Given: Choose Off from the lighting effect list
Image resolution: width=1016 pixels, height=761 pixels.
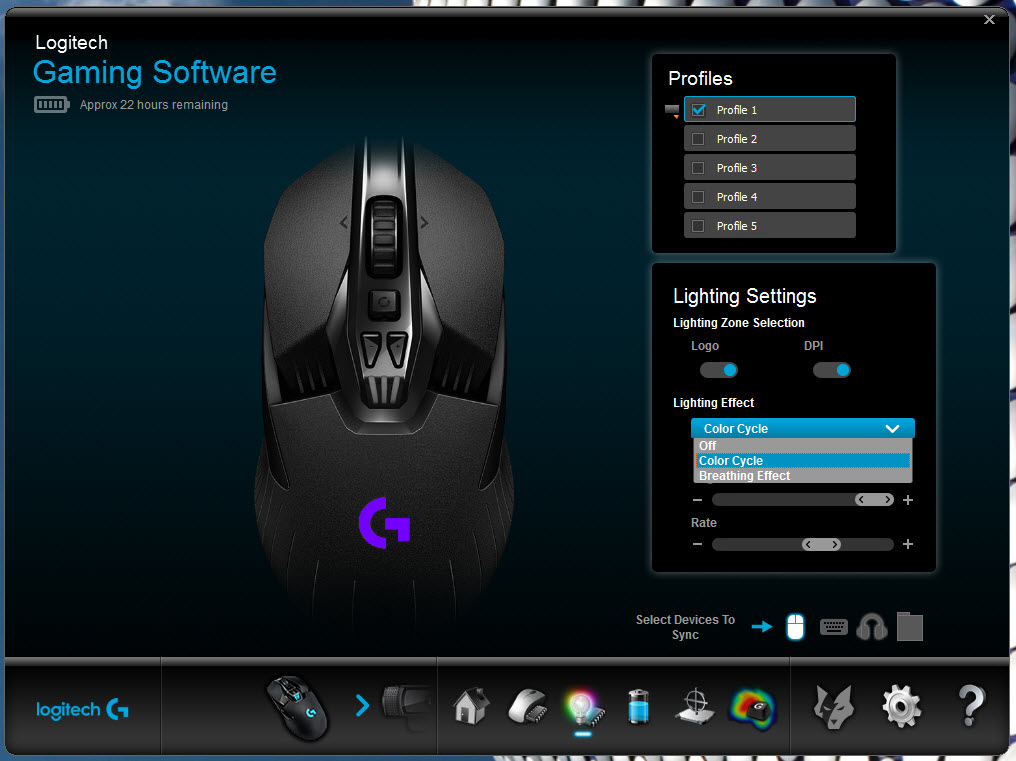Looking at the screenshot, I should click(803, 446).
